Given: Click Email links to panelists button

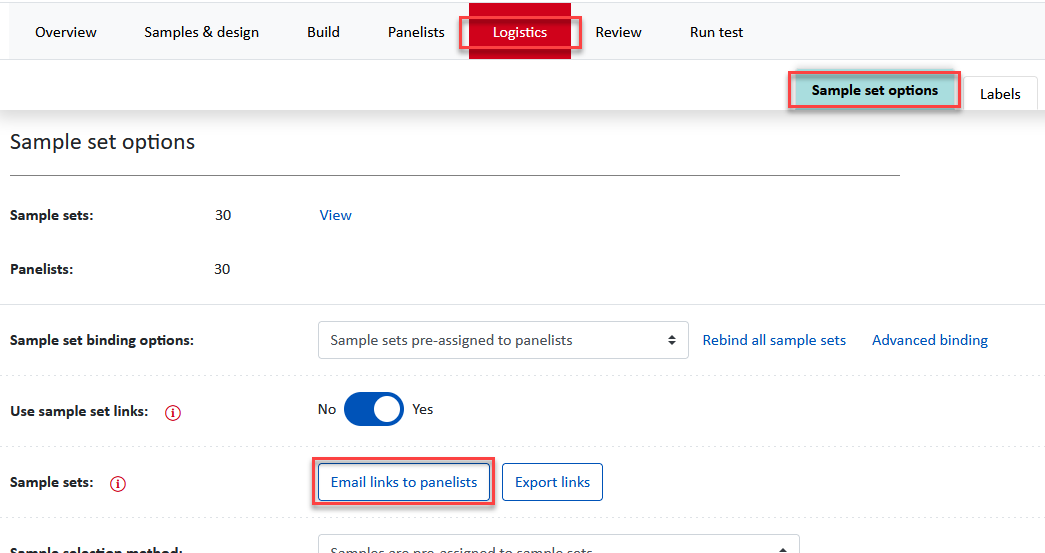Looking at the screenshot, I should point(404,482).
